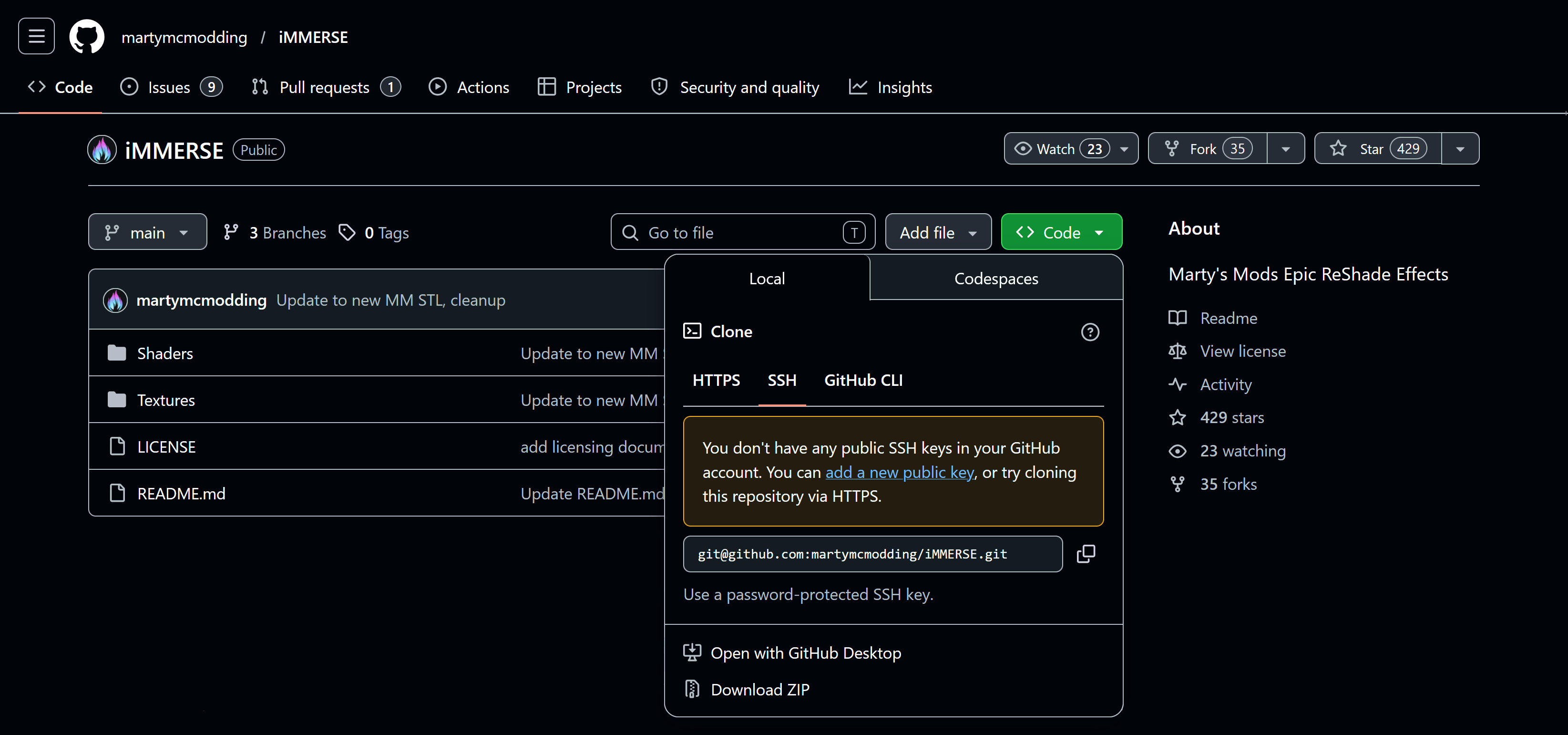Open the Textures folder
The image size is (1568, 735).
[166, 400]
